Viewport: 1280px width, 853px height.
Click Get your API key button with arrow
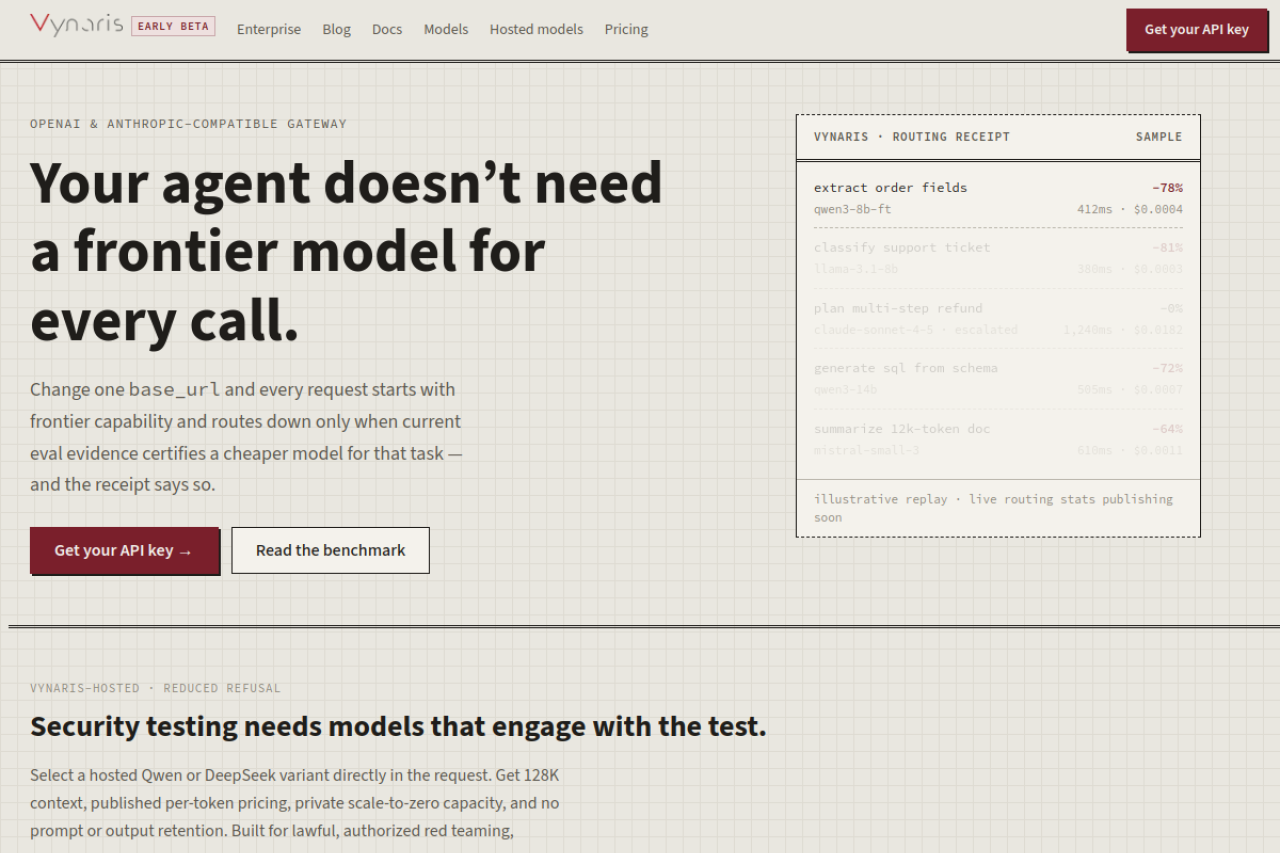(124, 550)
